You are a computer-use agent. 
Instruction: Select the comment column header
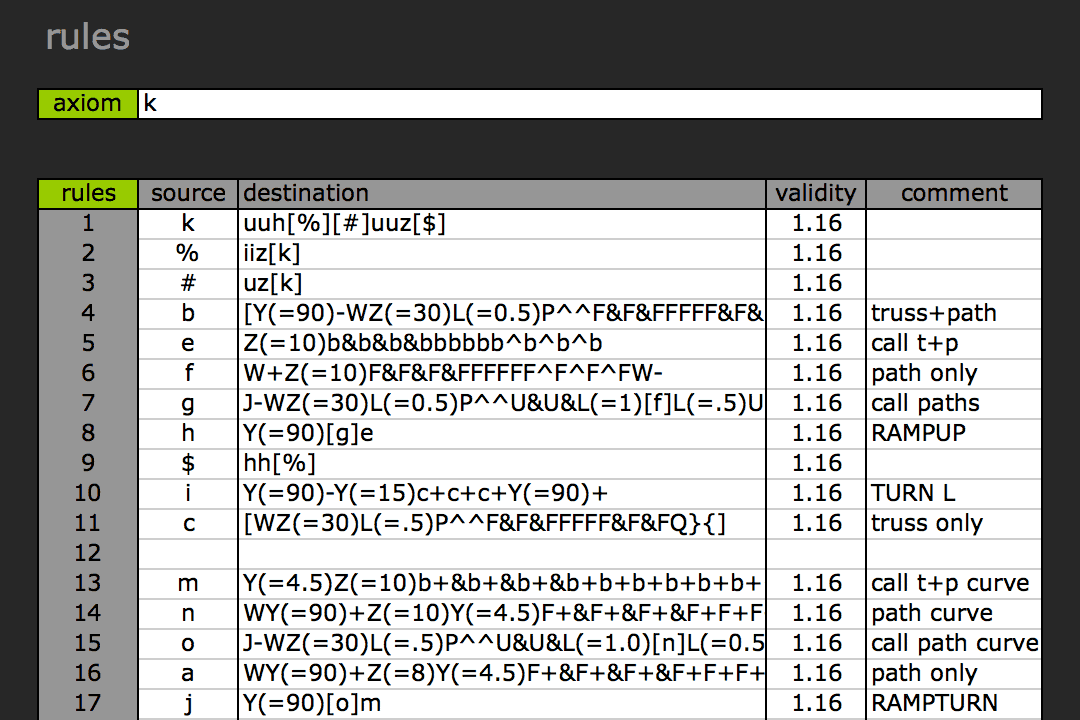tap(954, 194)
